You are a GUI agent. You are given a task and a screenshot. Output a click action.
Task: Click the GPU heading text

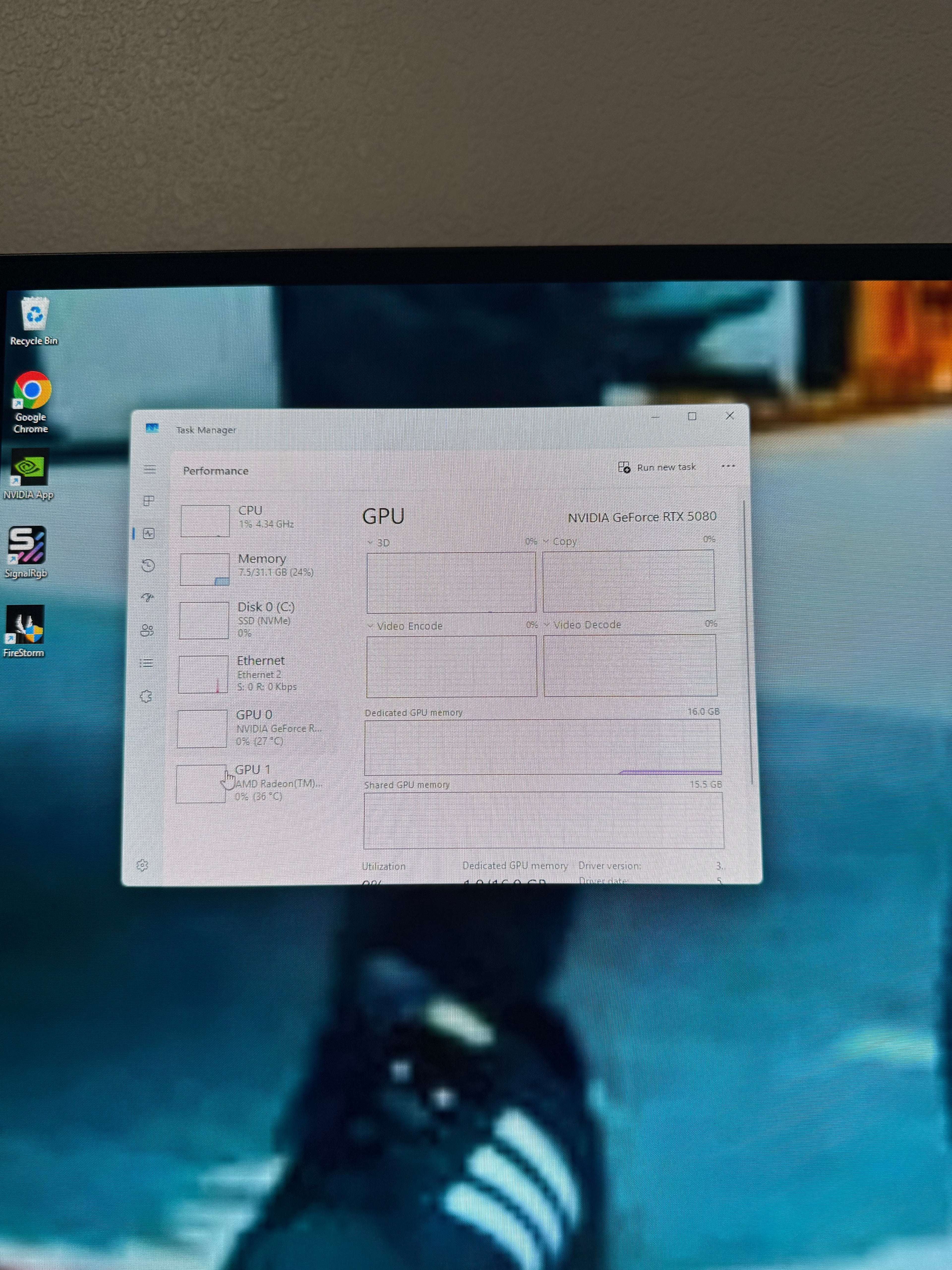(x=383, y=516)
